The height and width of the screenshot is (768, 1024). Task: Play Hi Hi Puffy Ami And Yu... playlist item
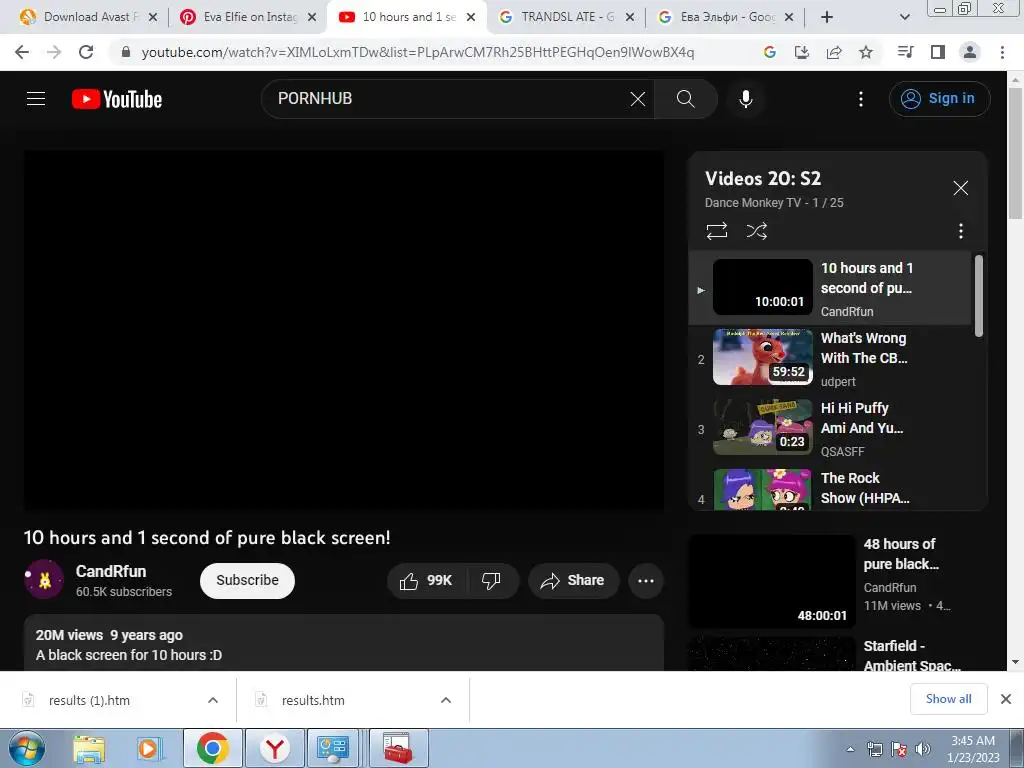coord(830,428)
